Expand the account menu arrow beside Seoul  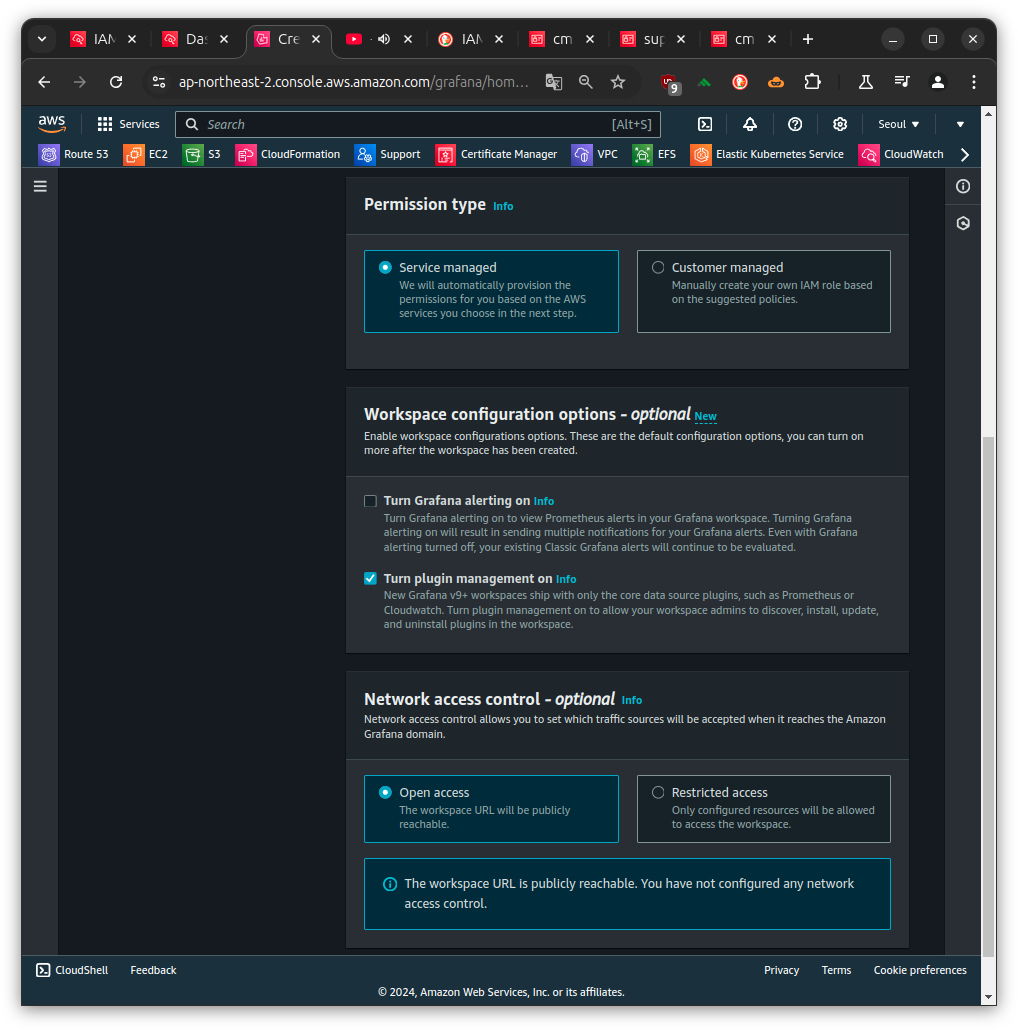point(960,124)
